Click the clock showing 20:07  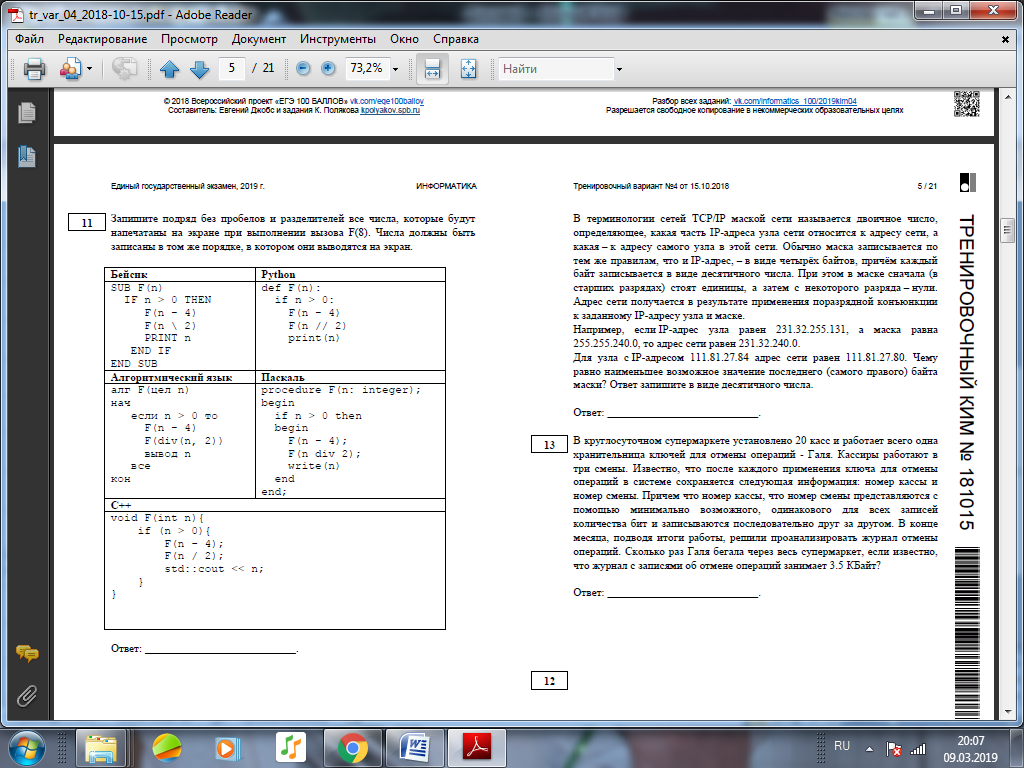tap(970, 741)
